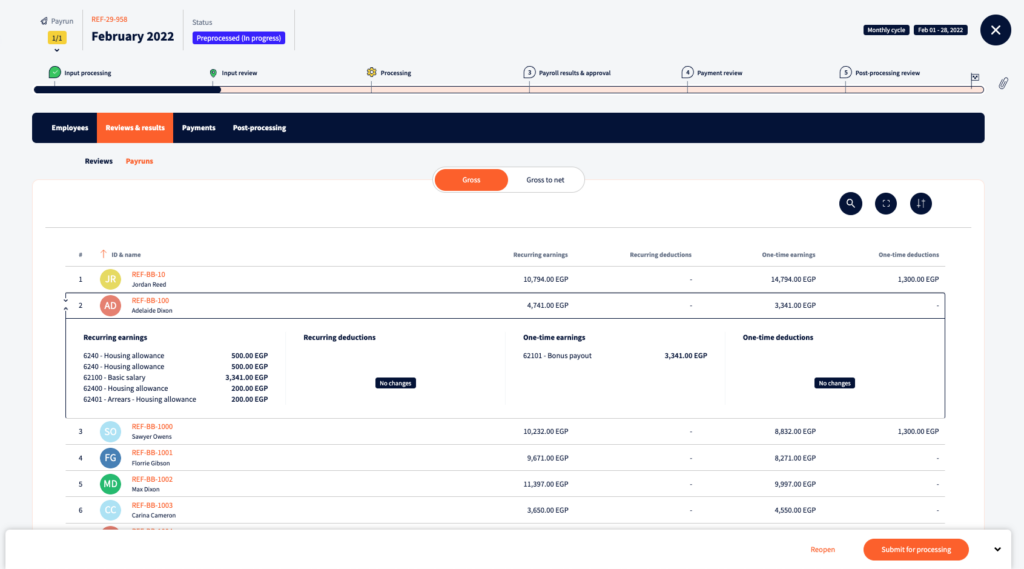Image resolution: width=1024 pixels, height=569 pixels.
Task: Close the payrun with the X button
Action: pos(995,30)
